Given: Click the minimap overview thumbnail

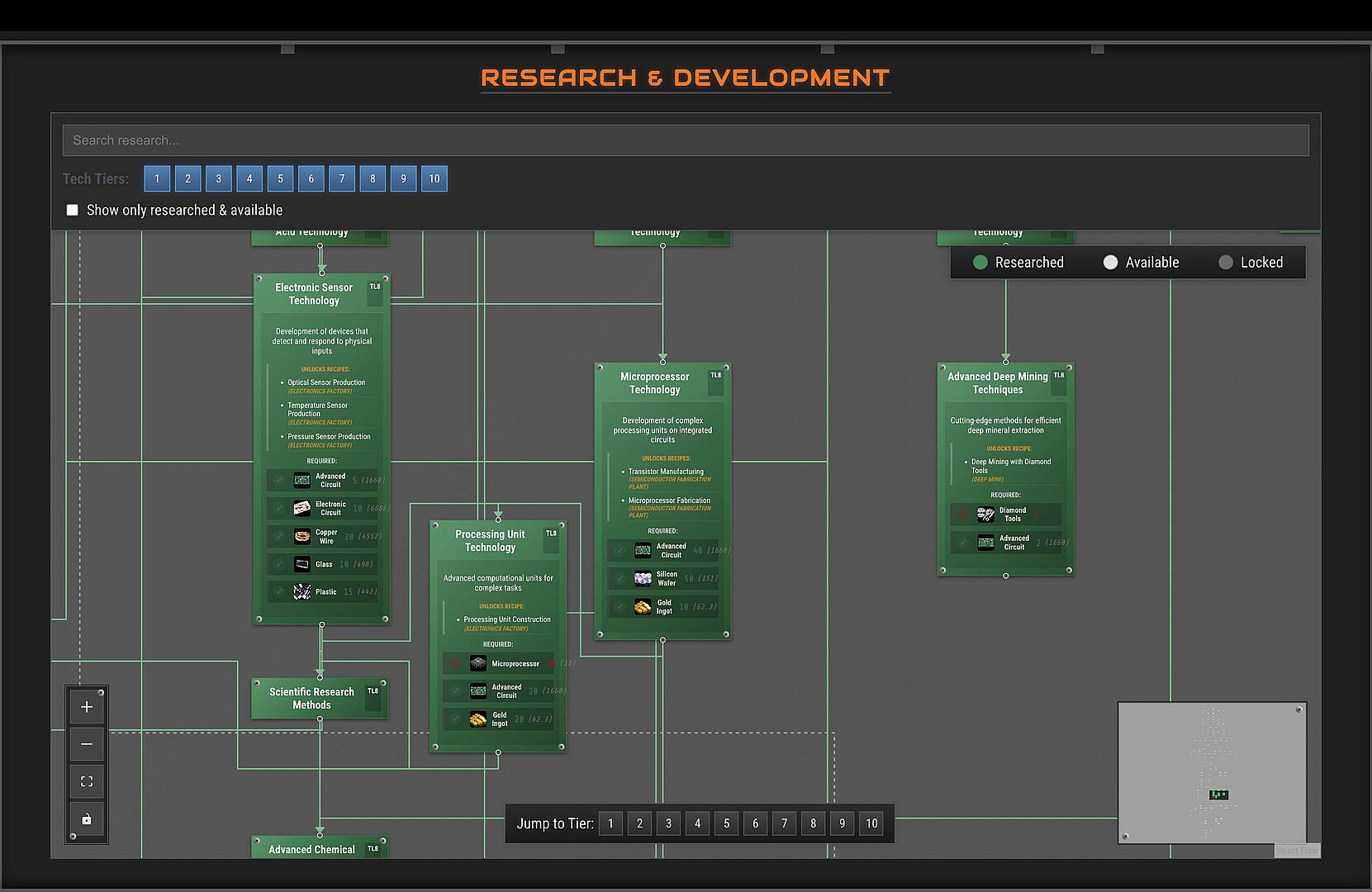Looking at the screenshot, I should pos(1212,773).
